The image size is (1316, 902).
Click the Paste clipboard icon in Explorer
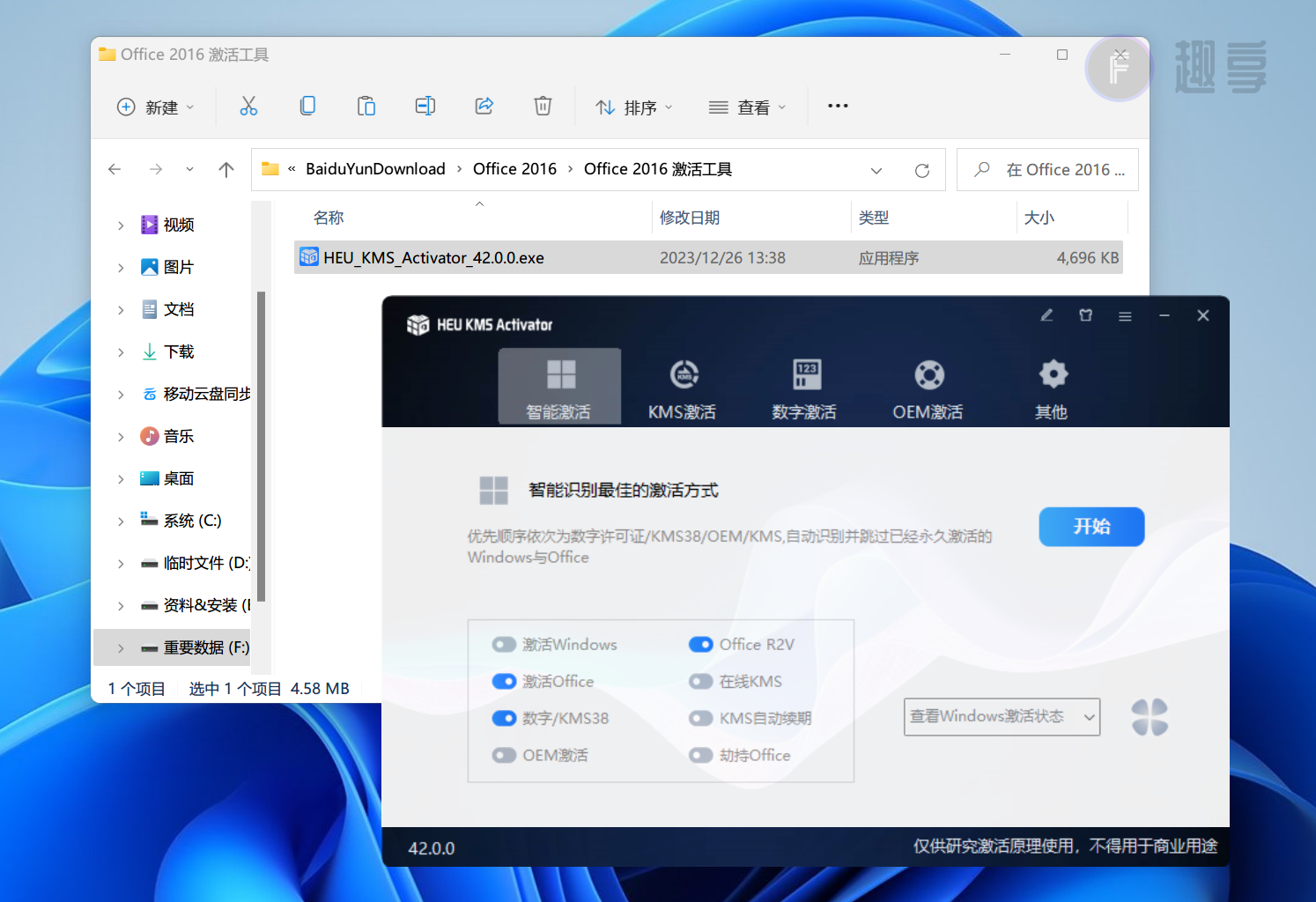366,107
